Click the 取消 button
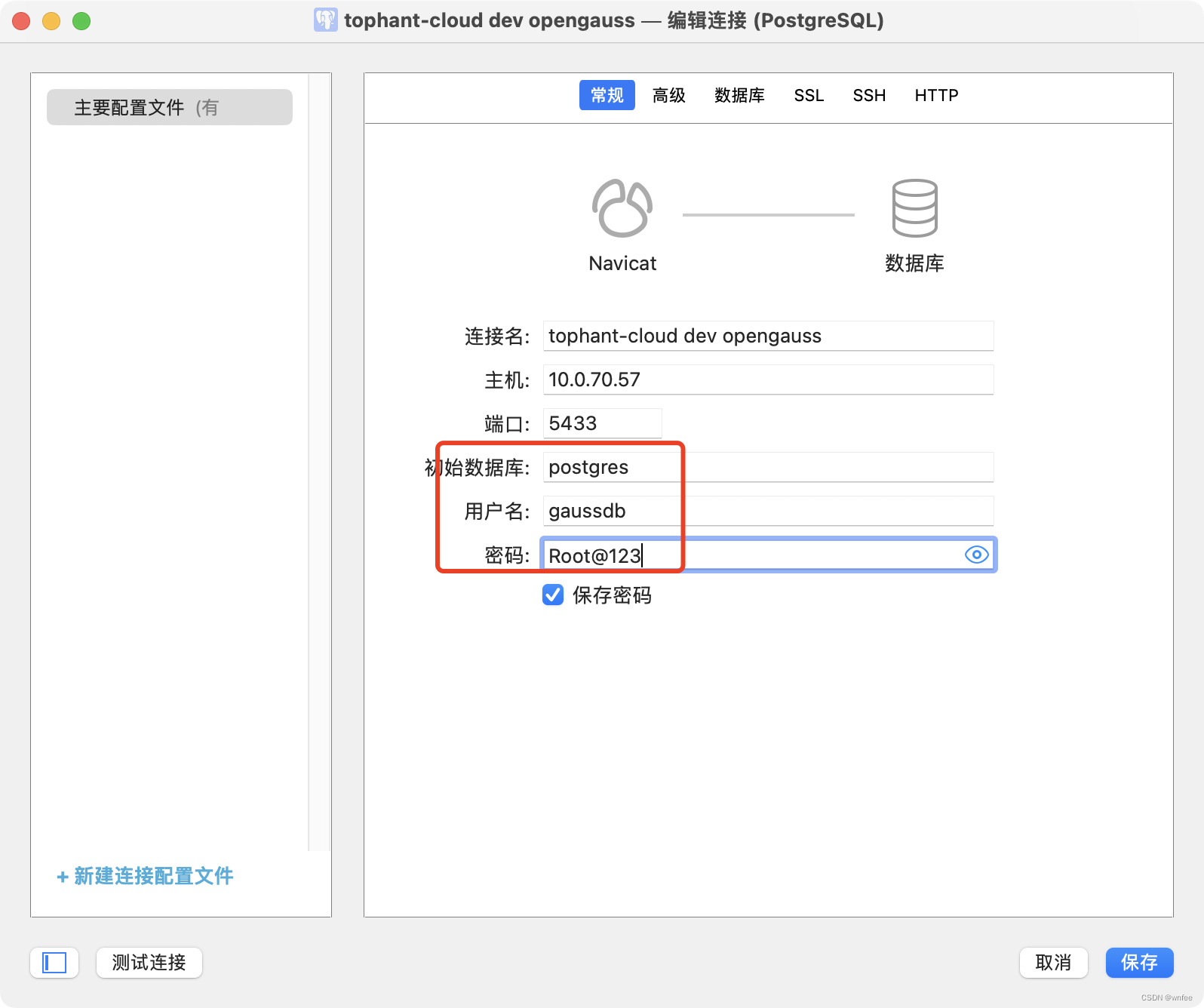Screen dimensions: 1204x1008 pyautogui.click(x=1053, y=963)
